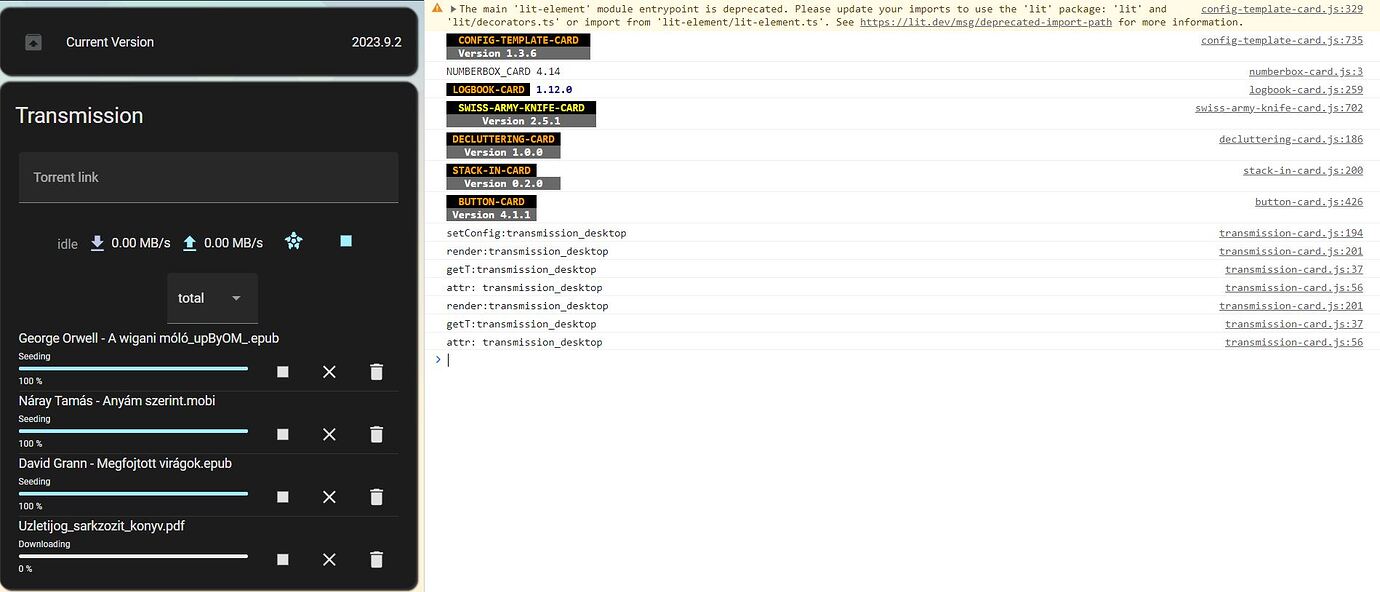This screenshot has width=1380, height=592.
Task: Open the lit.dev deprecated-import-path link
Action: click(987, 22)
